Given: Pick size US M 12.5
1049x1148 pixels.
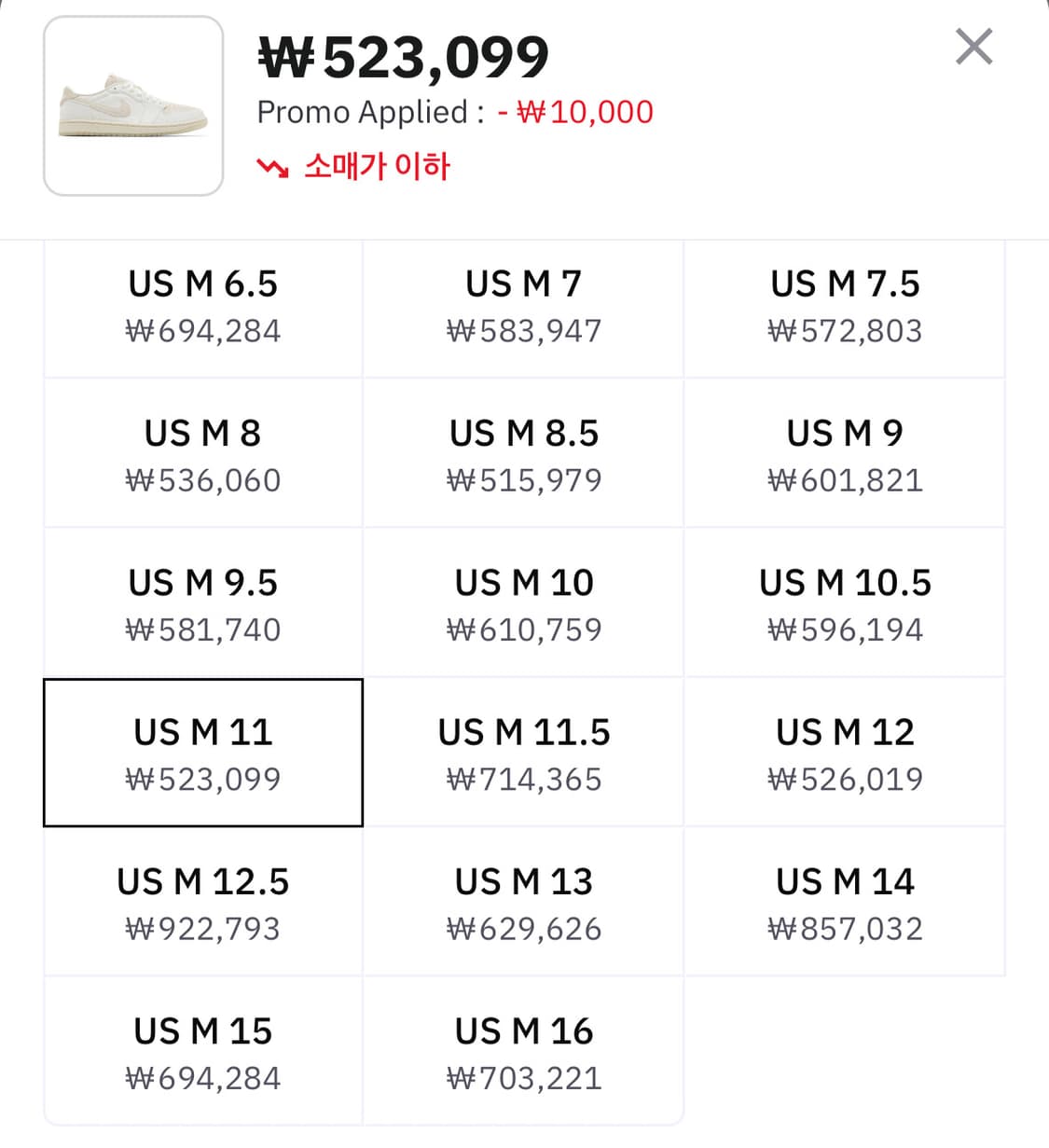Looking at the screenshot, I should [x=203, y=904].
